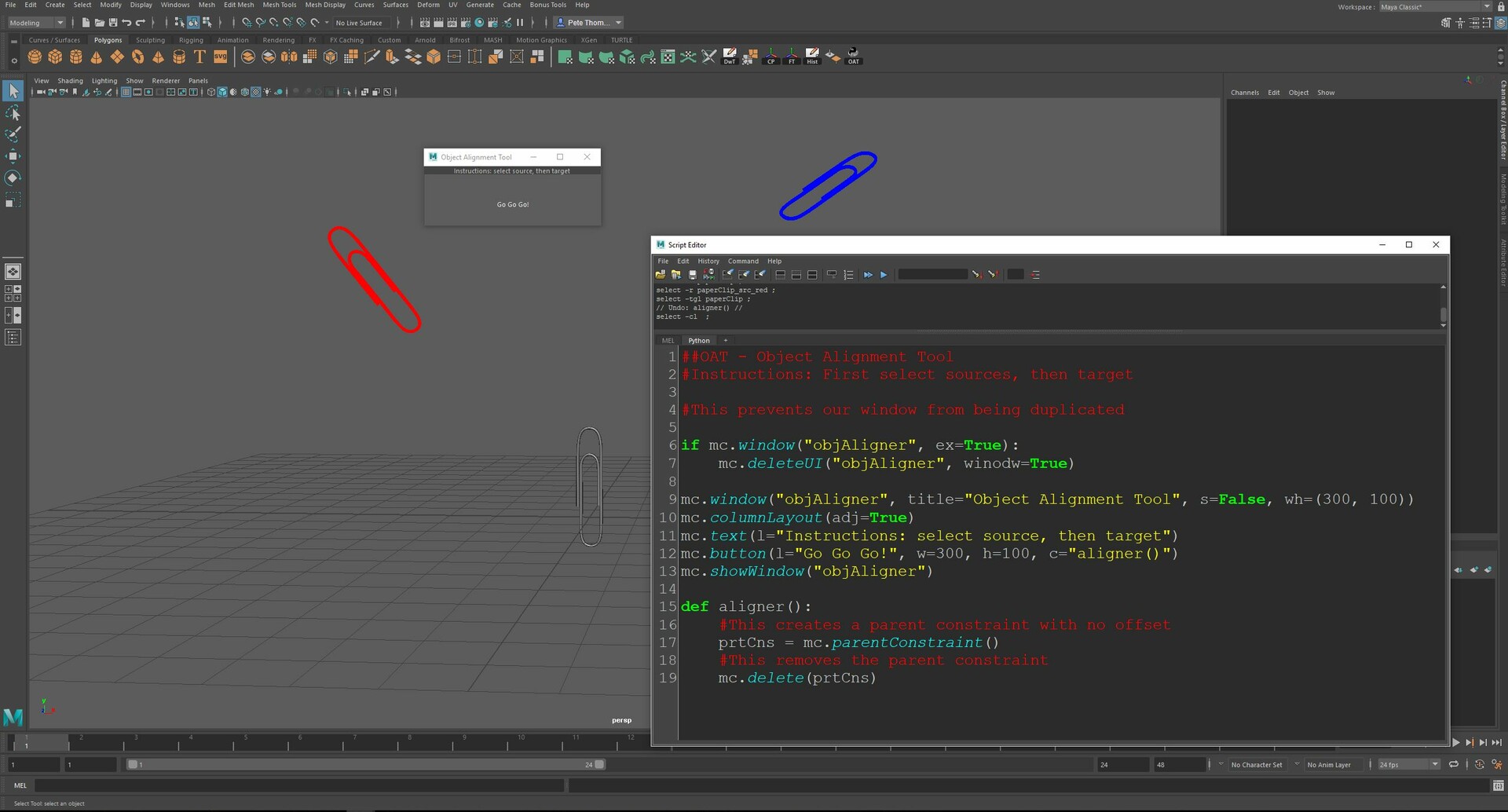
Task: Toggle isolate select in the viewport panel bar
Action: [348, 92]
